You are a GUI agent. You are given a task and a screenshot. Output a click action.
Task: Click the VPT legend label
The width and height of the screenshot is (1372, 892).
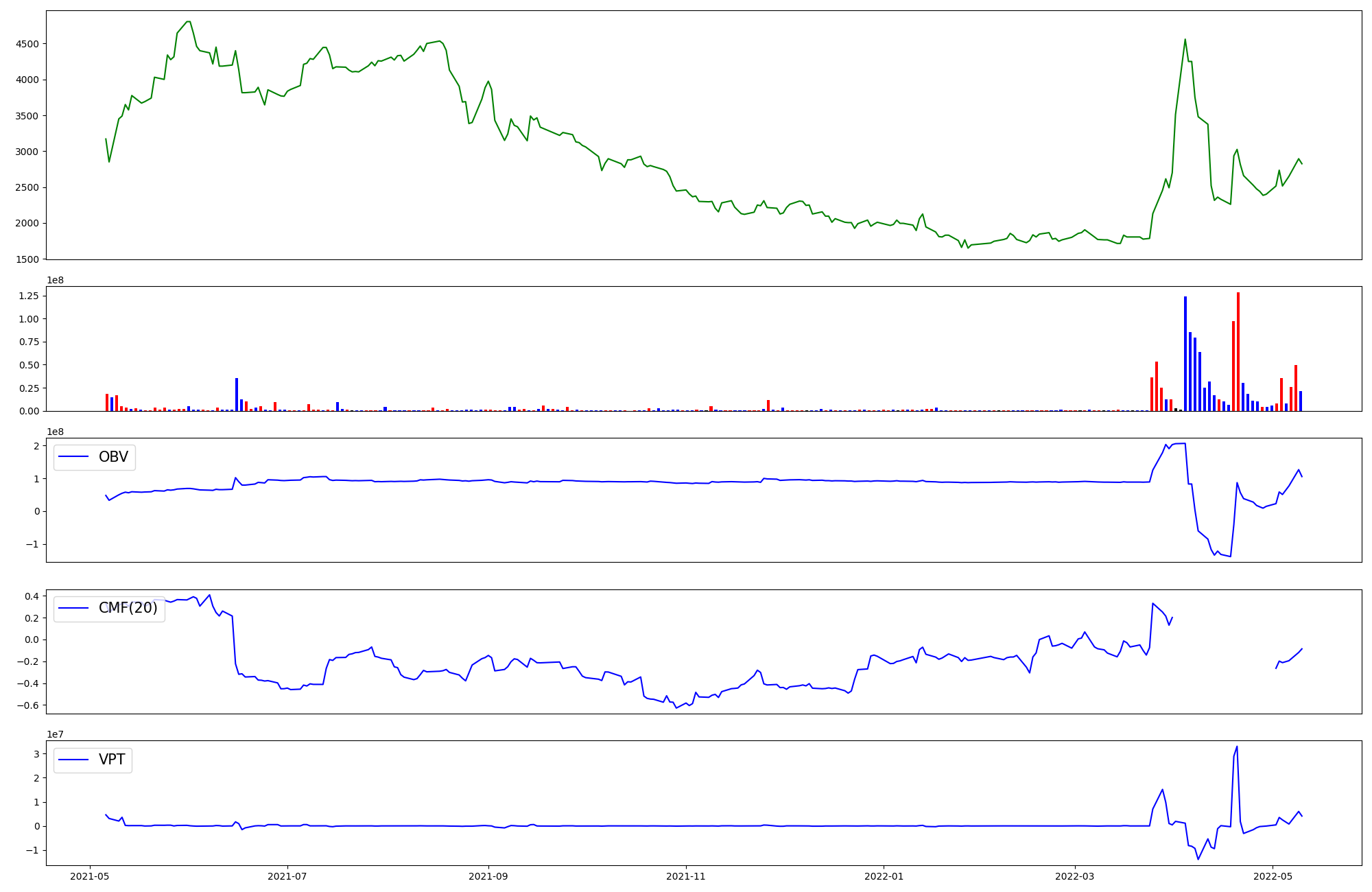click(112, 760)
